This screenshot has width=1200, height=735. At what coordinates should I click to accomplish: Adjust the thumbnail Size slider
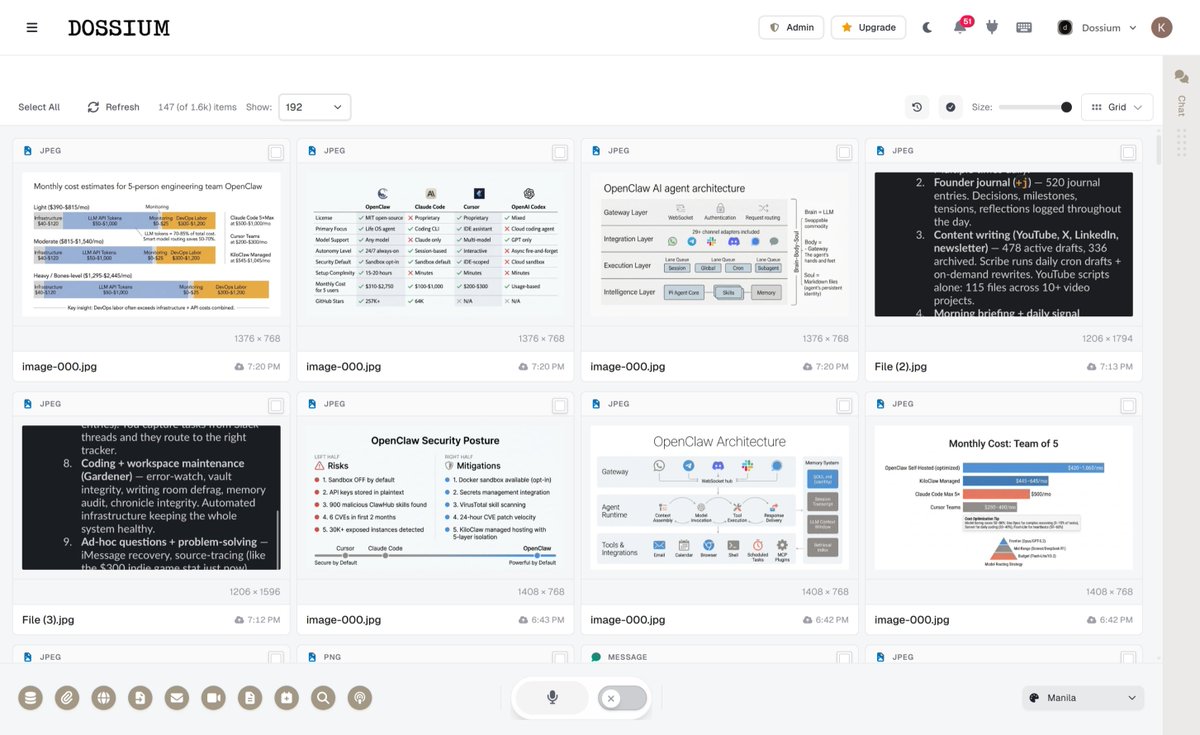point(1035,107)
